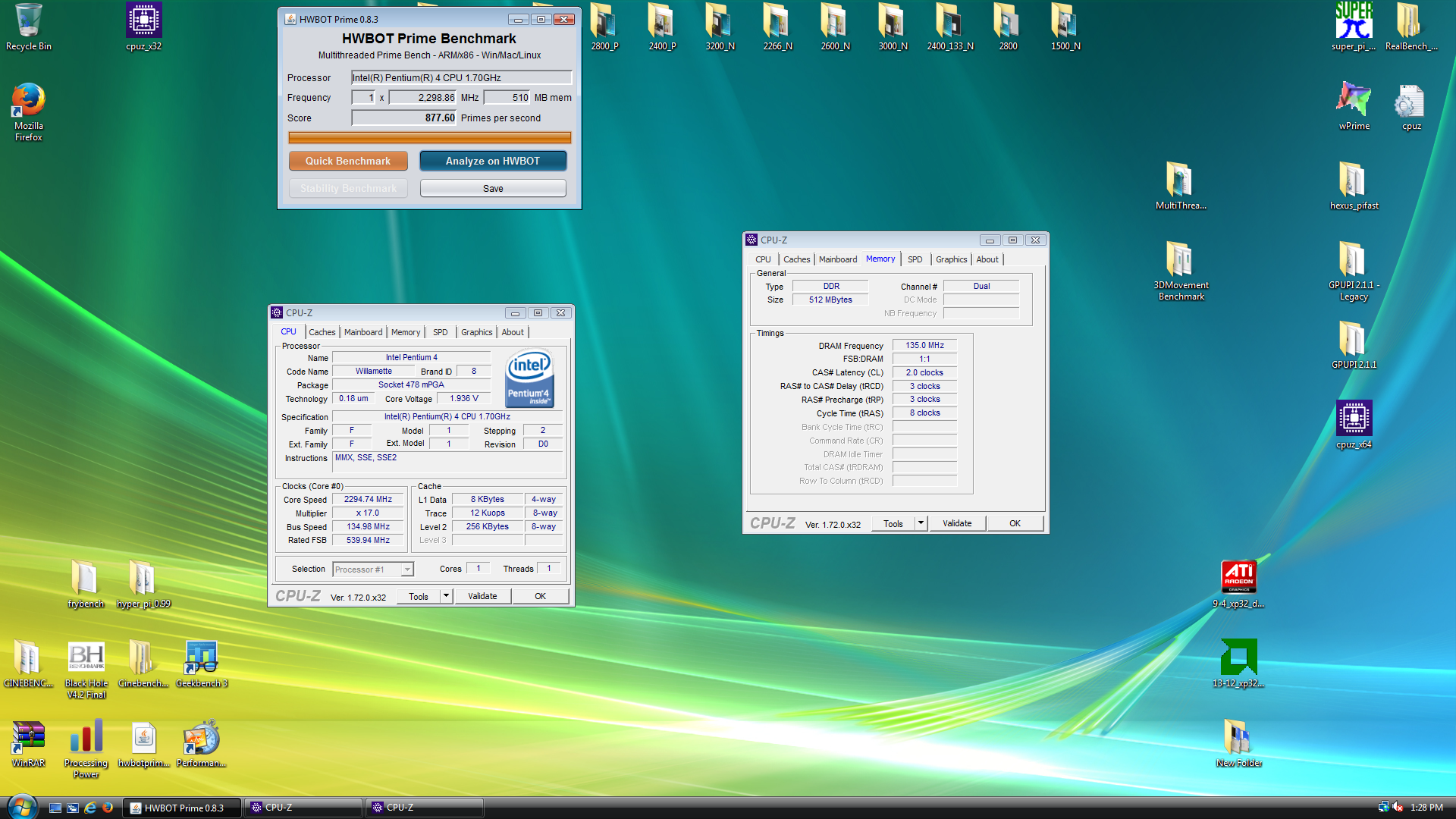Click the Score field showing 877.60
1456x819 pixels.
(404, 118)
